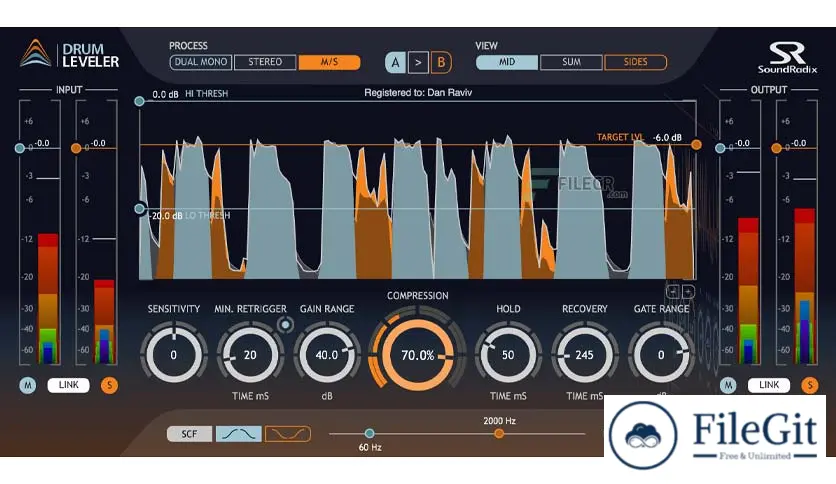Toggle the input M button

(x=28, y=385)
